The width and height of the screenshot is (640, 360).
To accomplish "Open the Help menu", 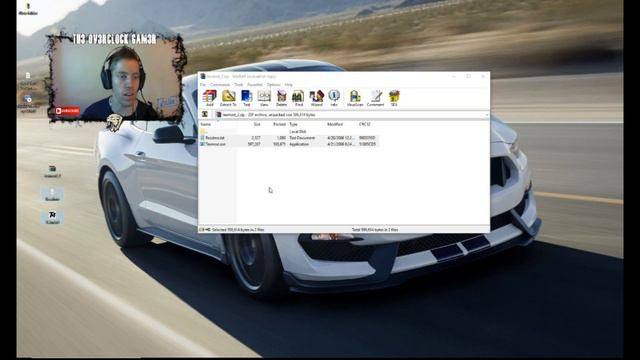I will pos(289,84).
